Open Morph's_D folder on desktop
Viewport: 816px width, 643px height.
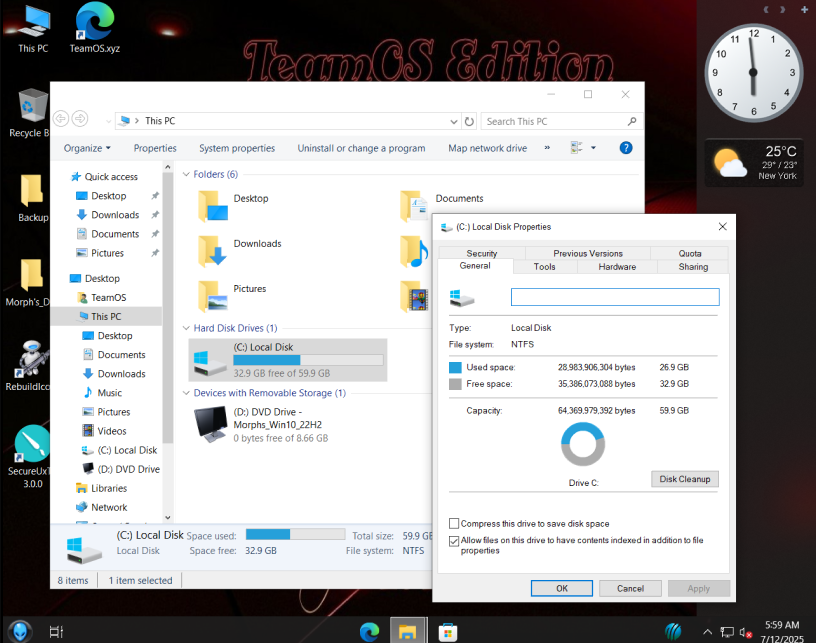(x=29, y=283)
